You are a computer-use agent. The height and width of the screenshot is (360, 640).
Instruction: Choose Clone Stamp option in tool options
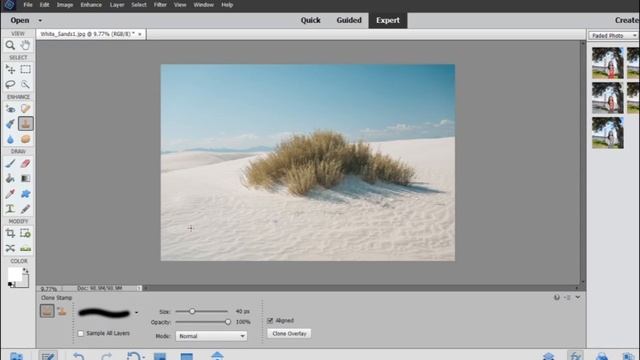pyautogui.click(x=47, y=311)
